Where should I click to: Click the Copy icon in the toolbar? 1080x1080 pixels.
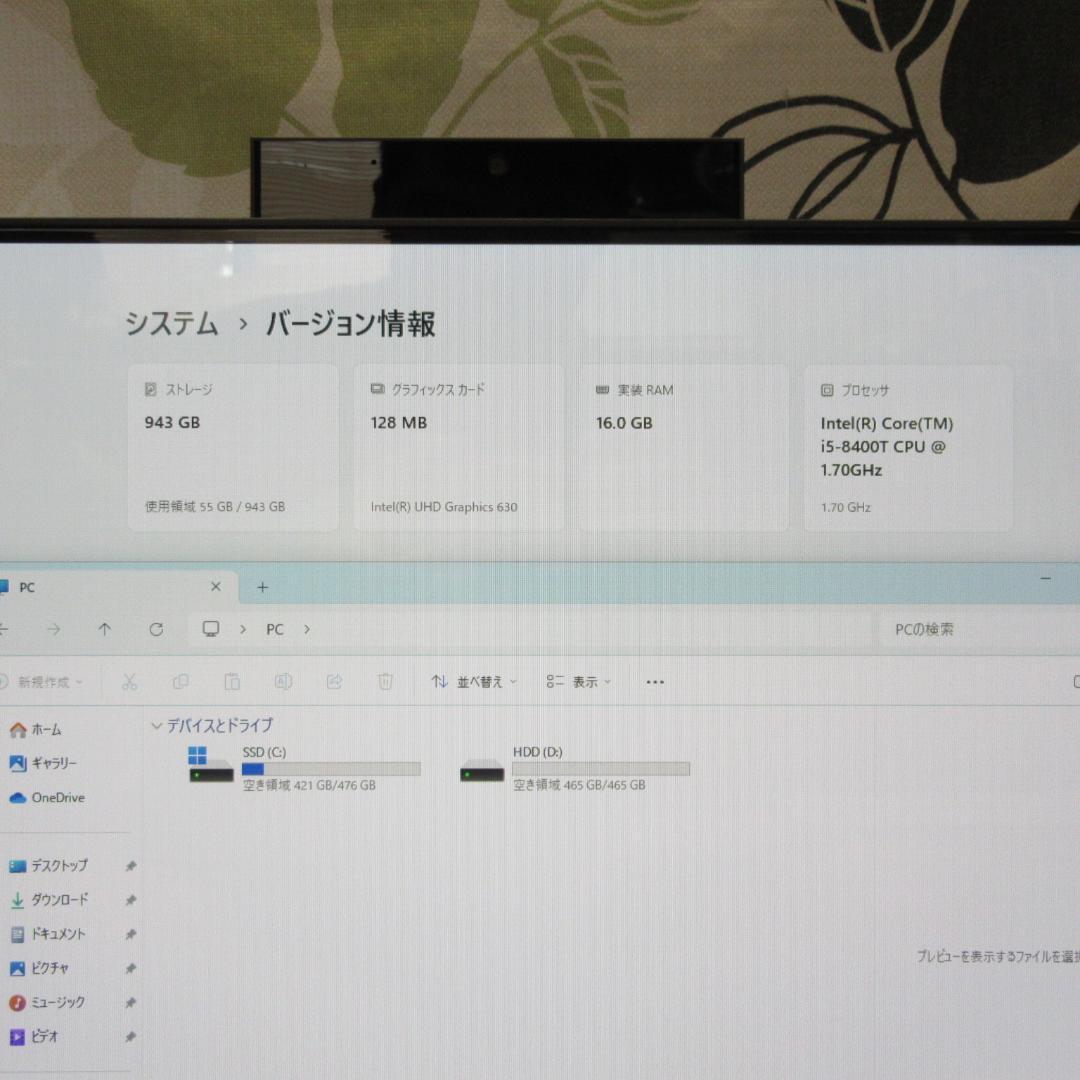[x=181, y=681]
